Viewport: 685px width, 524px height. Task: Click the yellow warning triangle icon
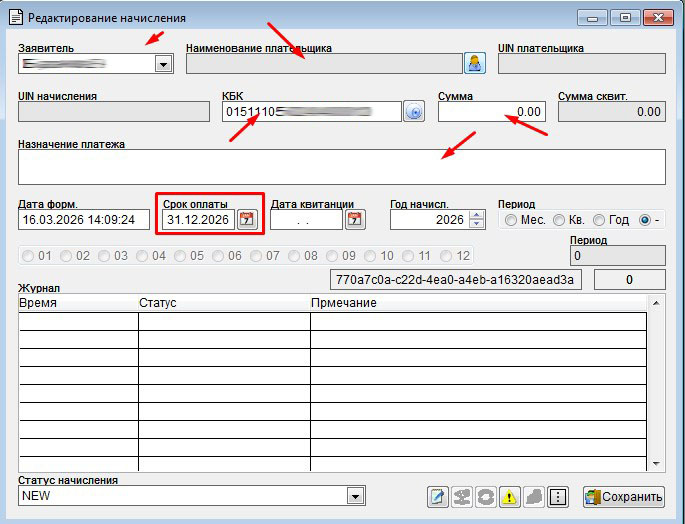point(509,497)
